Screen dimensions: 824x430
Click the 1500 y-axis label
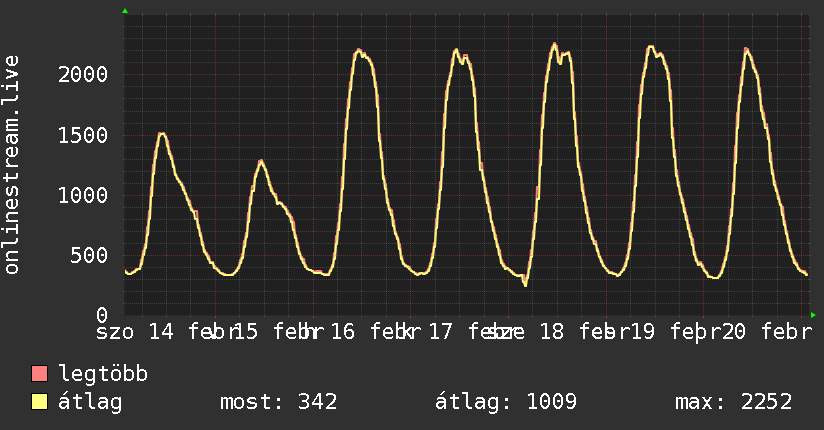click(83, 136)
